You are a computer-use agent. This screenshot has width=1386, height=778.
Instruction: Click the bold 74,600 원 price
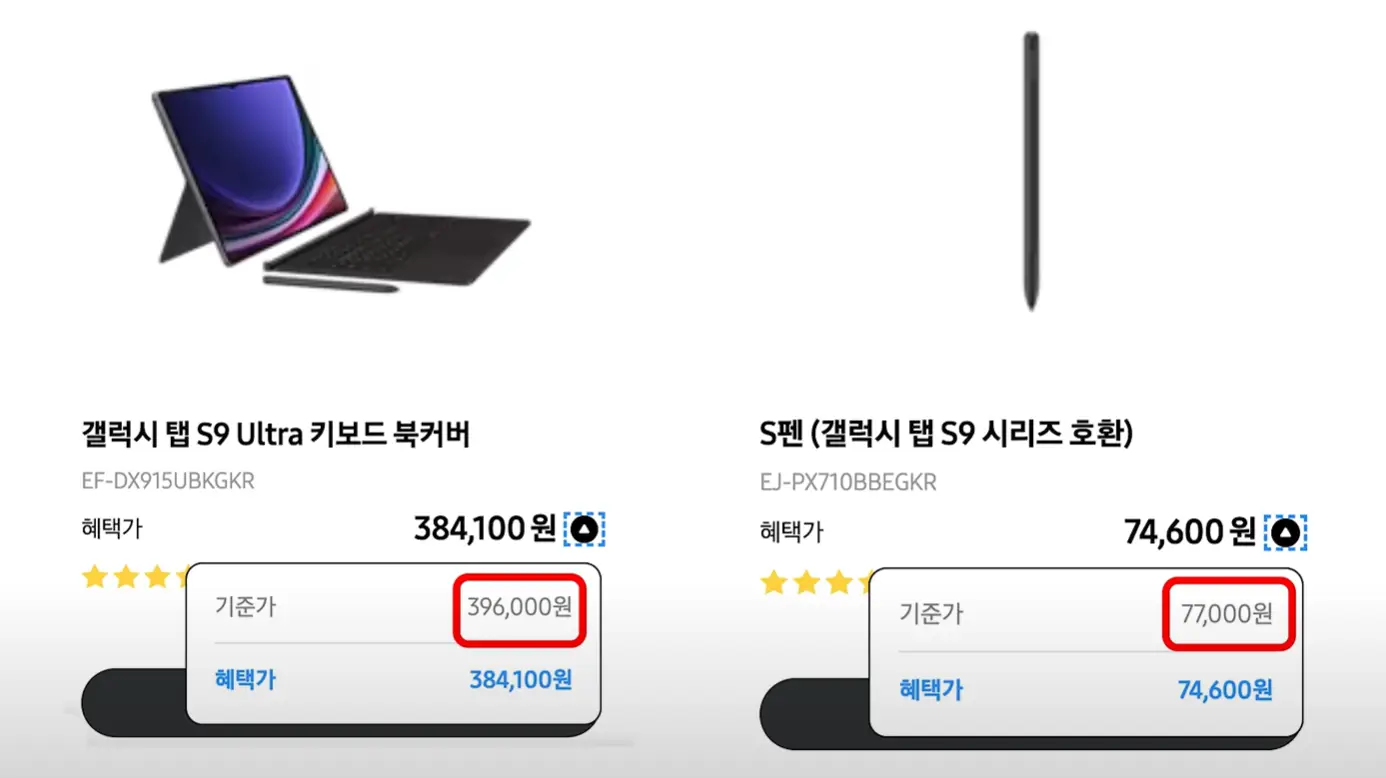1190,531
